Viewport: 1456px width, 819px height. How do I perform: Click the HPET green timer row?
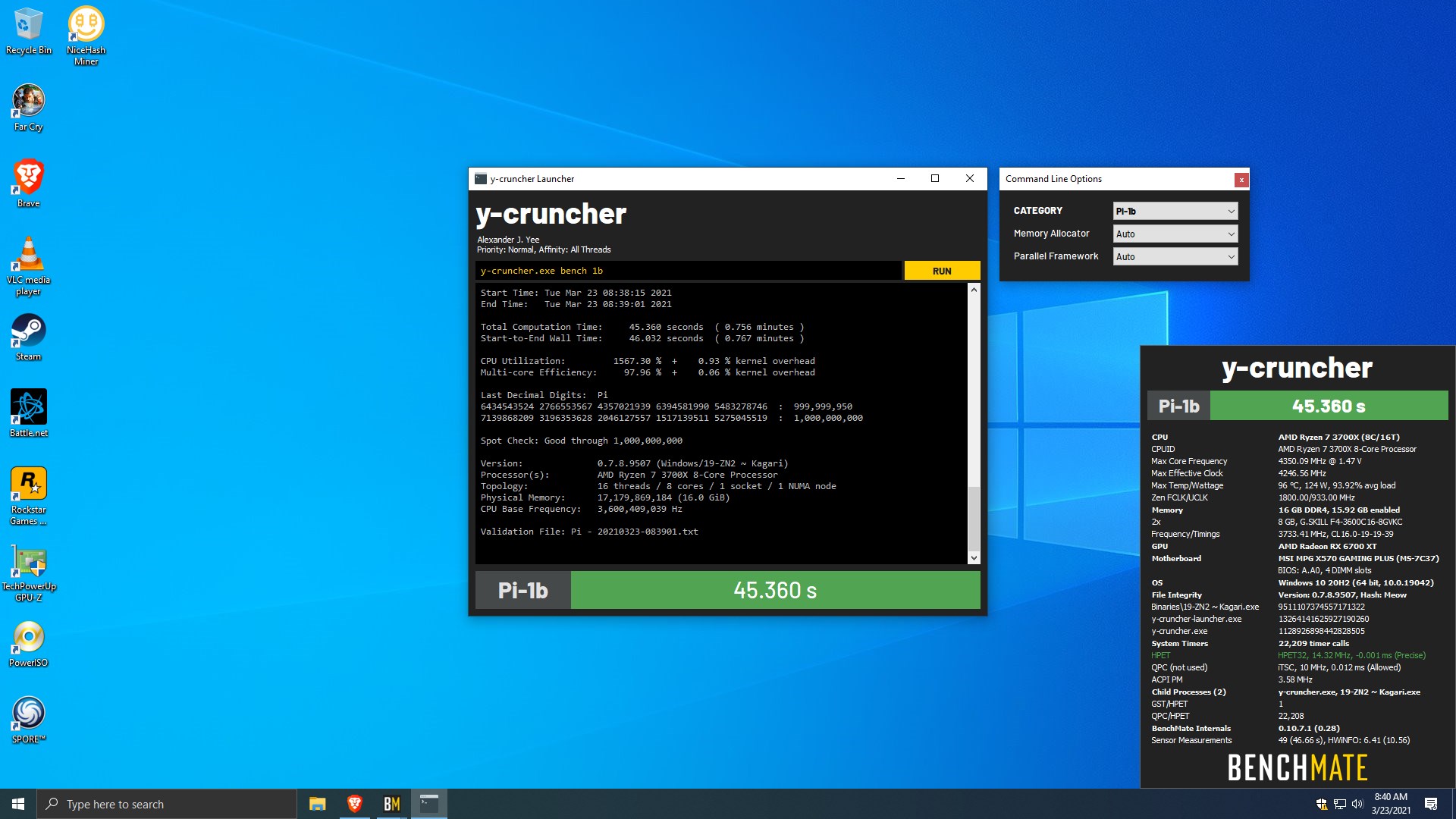click(1288, 655)
